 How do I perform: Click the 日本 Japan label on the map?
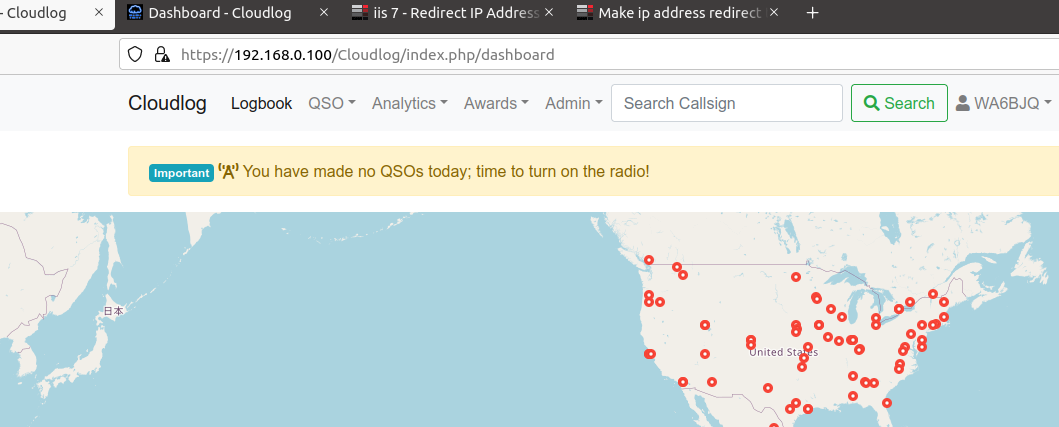click(x=113, y=311)
